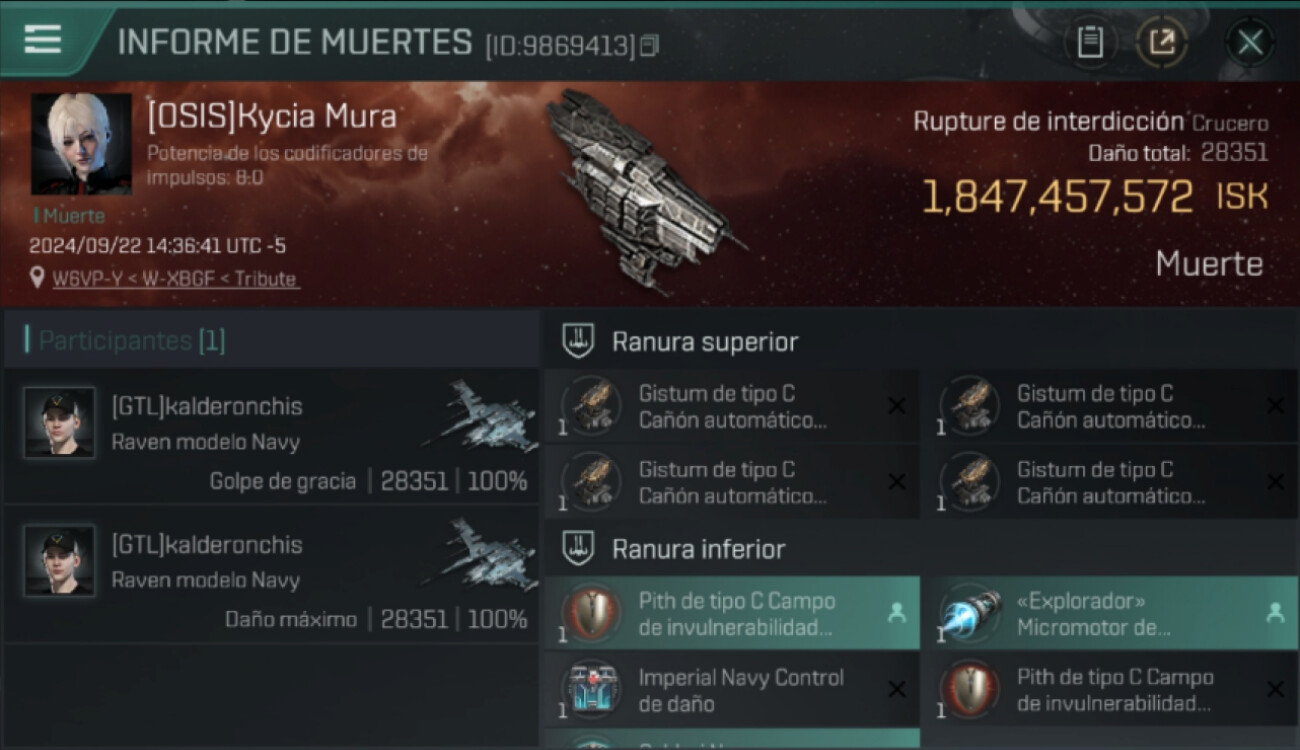Share the kill report externally
1300x750 pixels.
pyautogui.click(x=1161, y=42)
